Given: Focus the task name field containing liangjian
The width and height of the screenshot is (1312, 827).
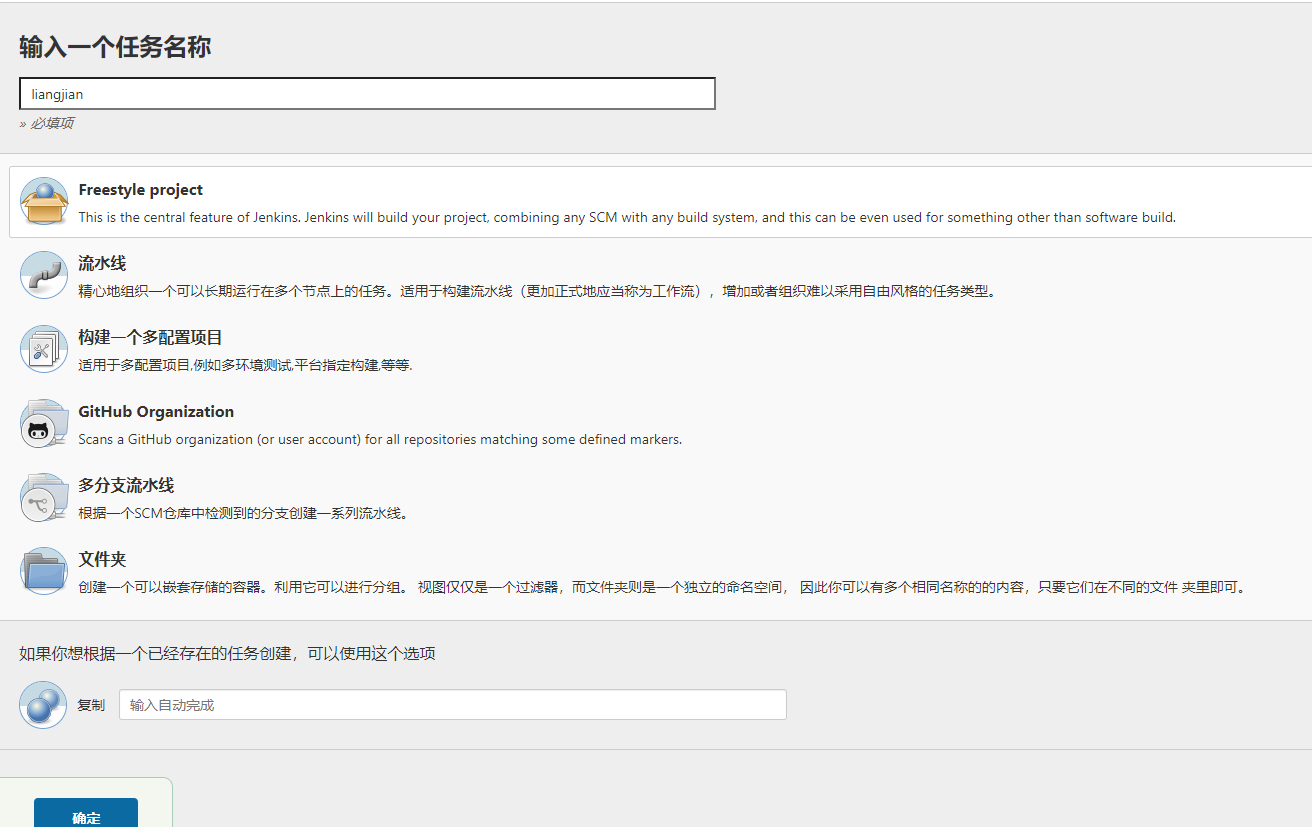Looking at the screenshot, I should (x=367, y=94).
